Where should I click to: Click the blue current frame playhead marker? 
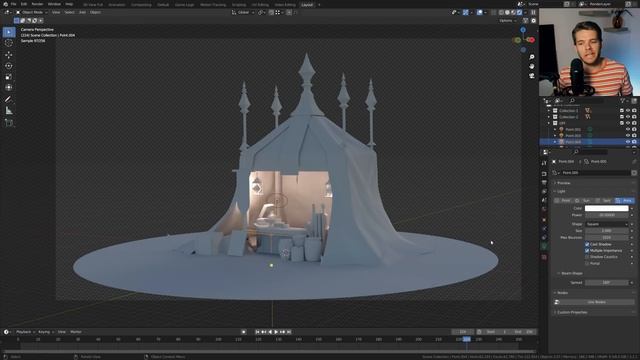point(467,339)
